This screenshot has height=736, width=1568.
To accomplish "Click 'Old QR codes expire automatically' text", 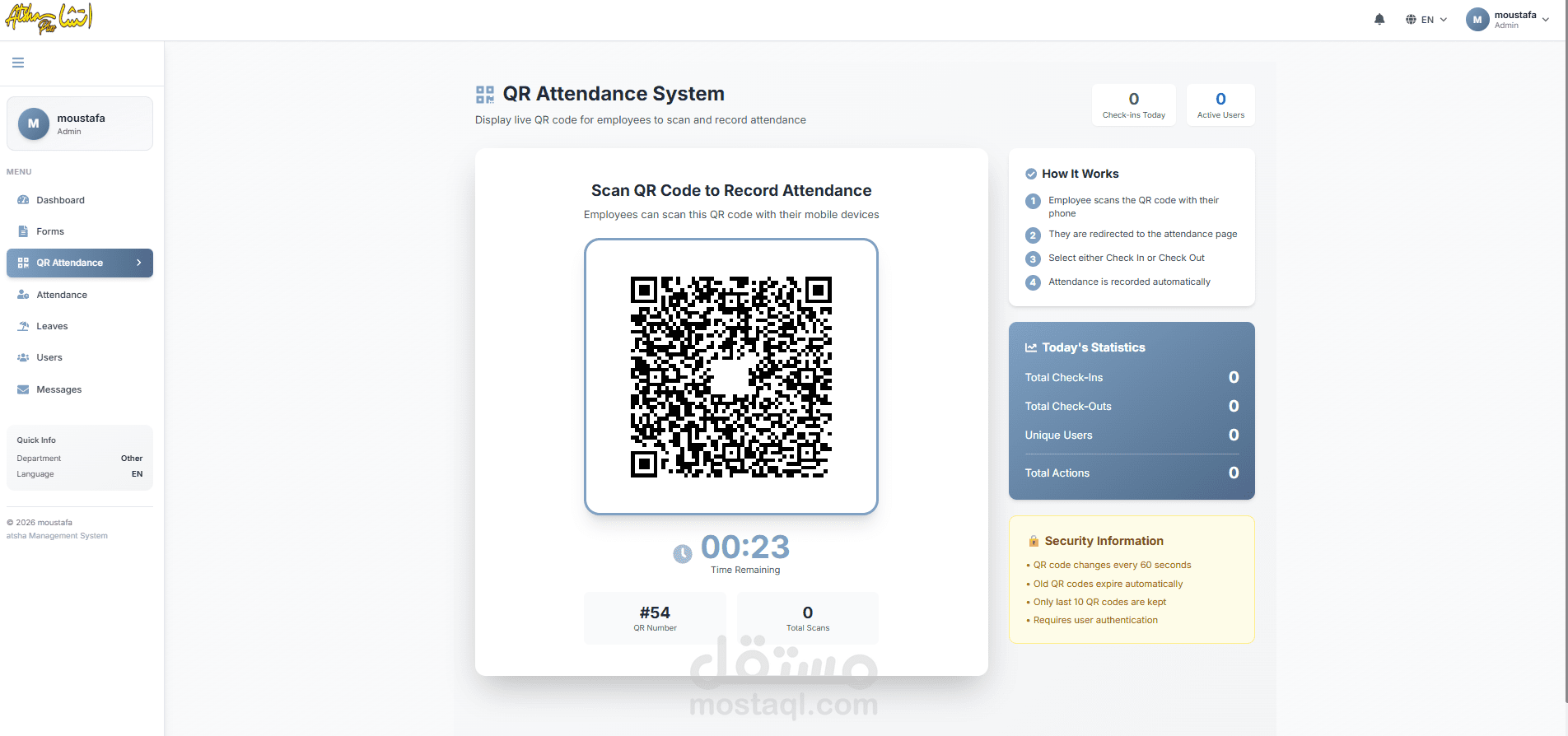I will pyautogui.click(x=1108, y=584).
